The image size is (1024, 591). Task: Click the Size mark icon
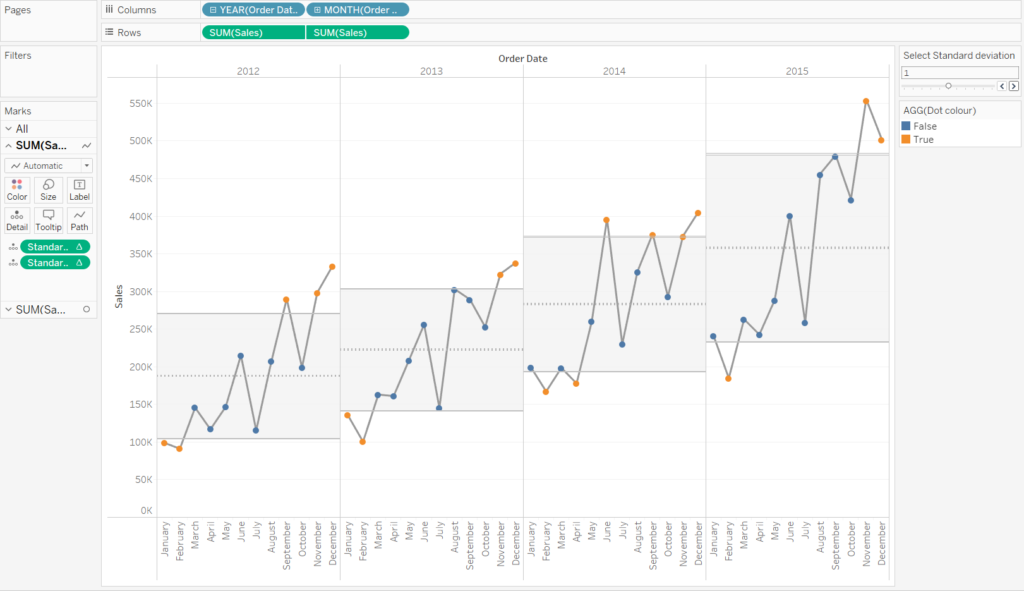pos(48,190)
